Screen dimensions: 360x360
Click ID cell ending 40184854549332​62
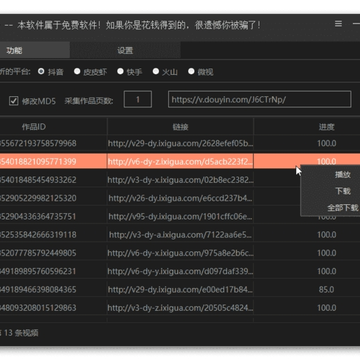point(38,180)
